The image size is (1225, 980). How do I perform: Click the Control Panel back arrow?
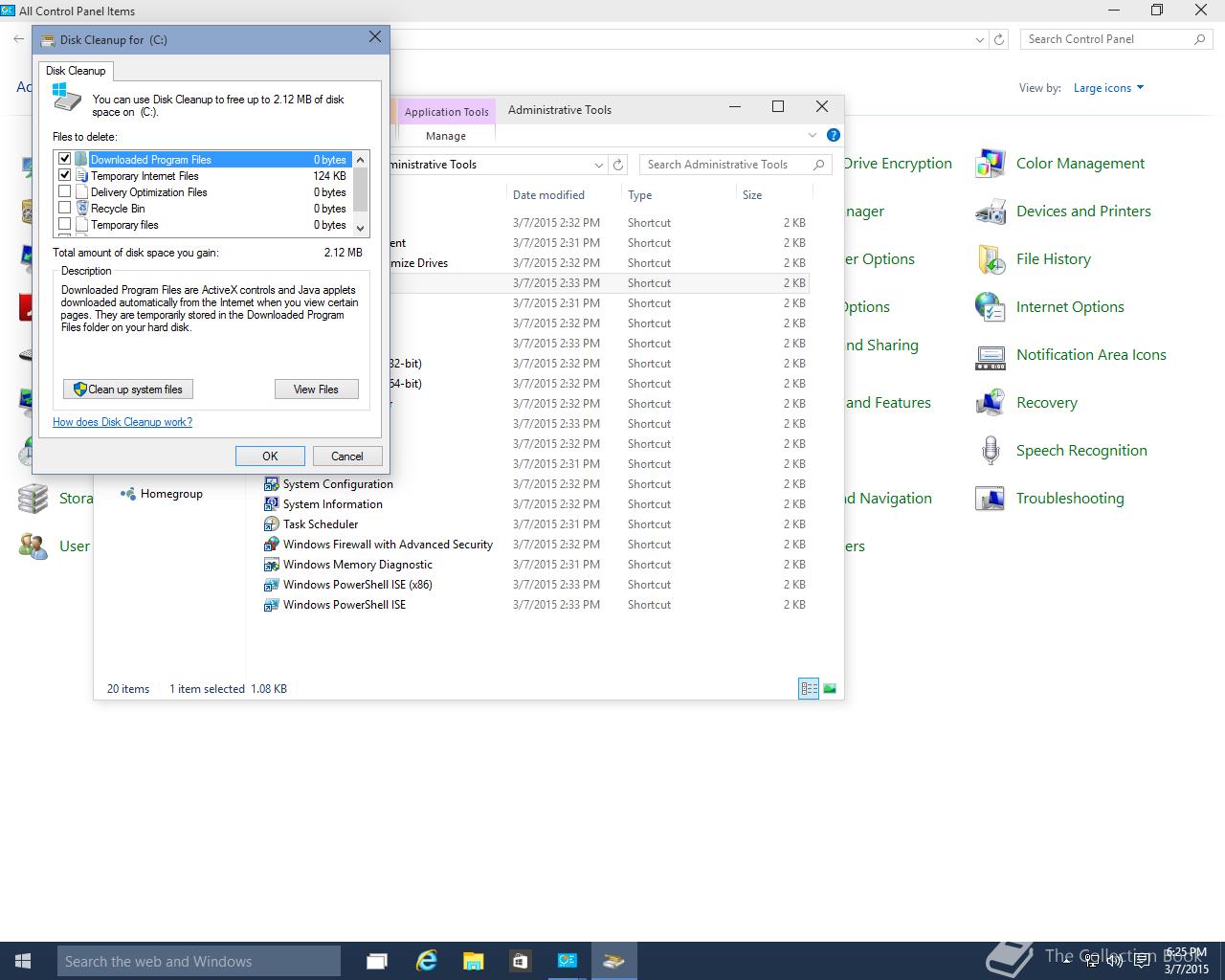point(18,39)
